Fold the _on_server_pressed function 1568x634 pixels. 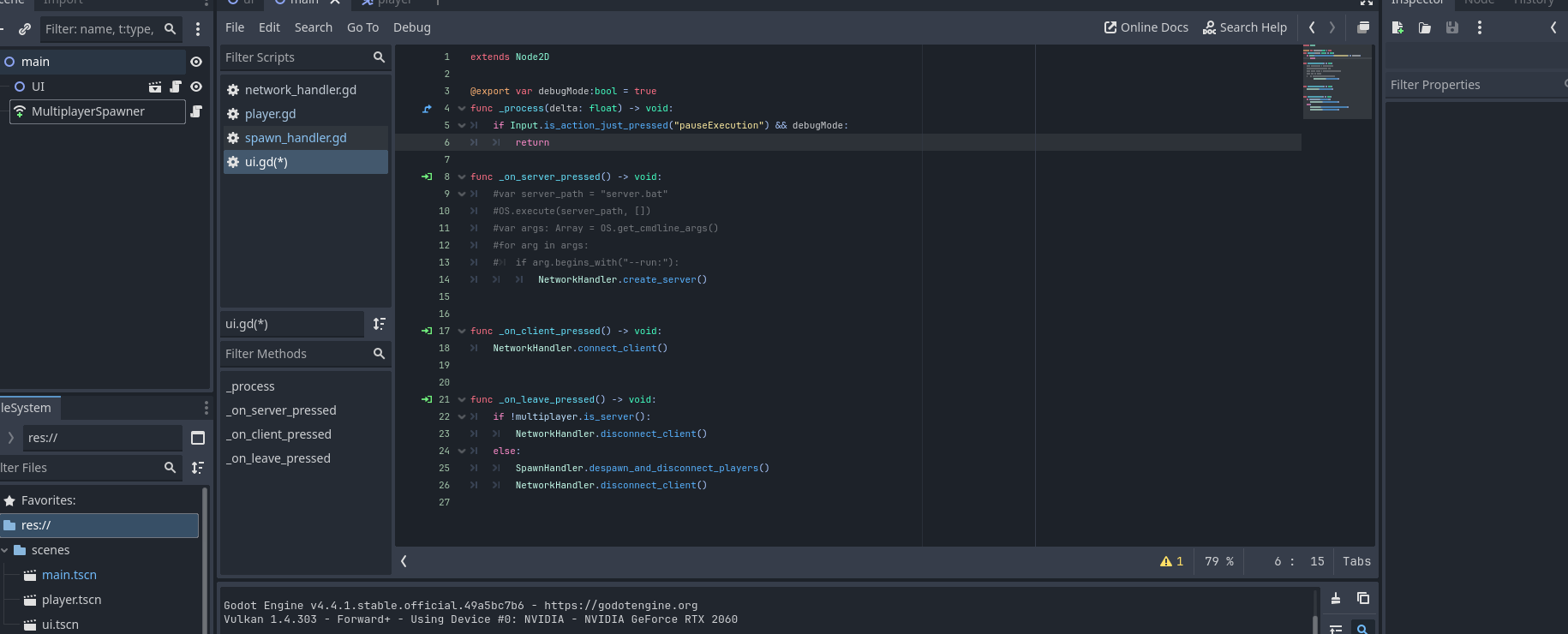pos(462,177)
